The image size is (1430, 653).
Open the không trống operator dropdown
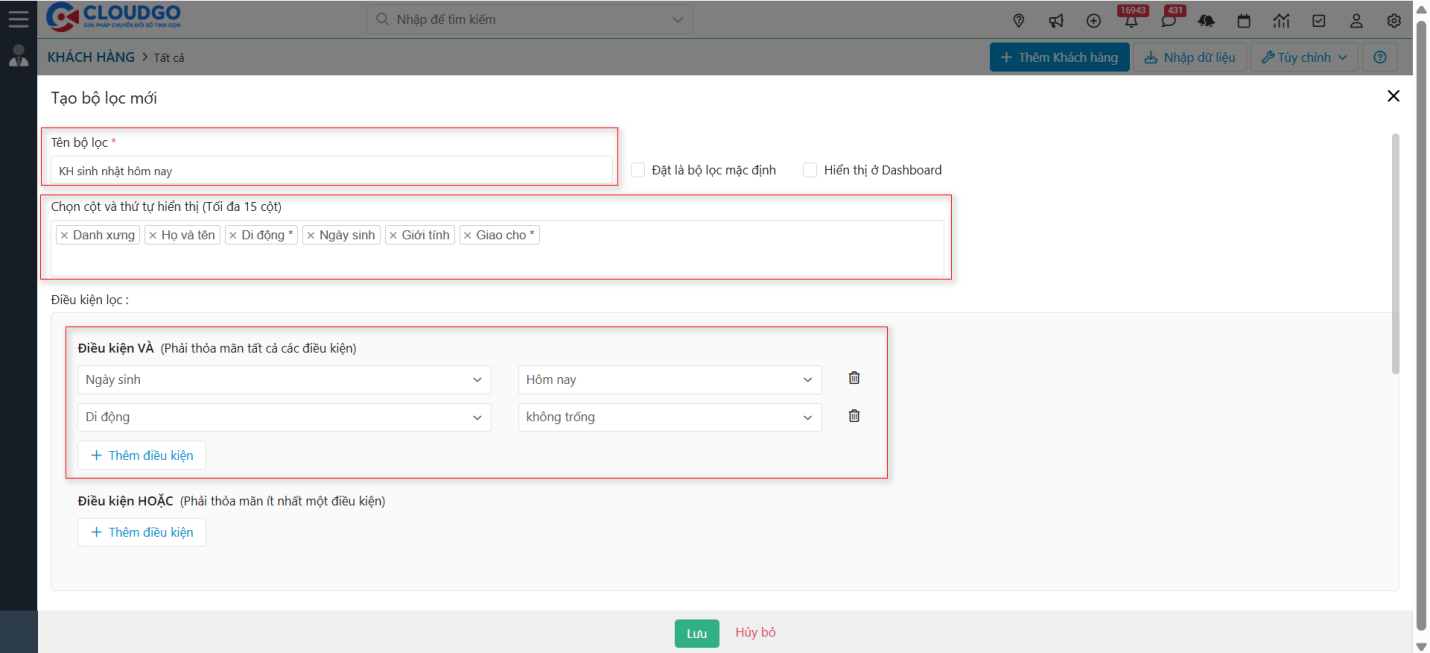(x=669, y=417)
